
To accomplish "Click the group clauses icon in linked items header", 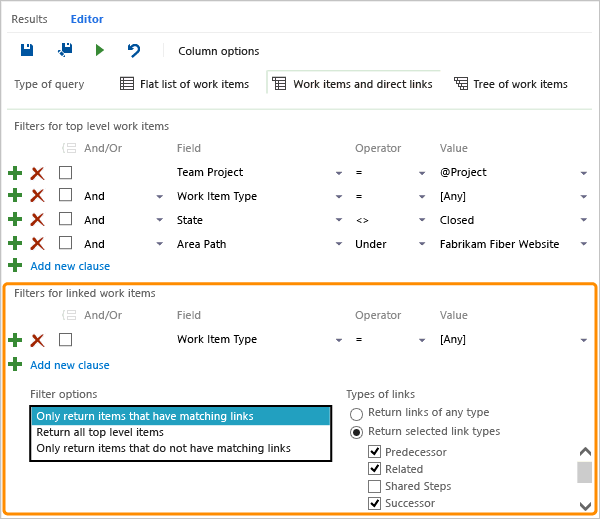I will (69, 315).
